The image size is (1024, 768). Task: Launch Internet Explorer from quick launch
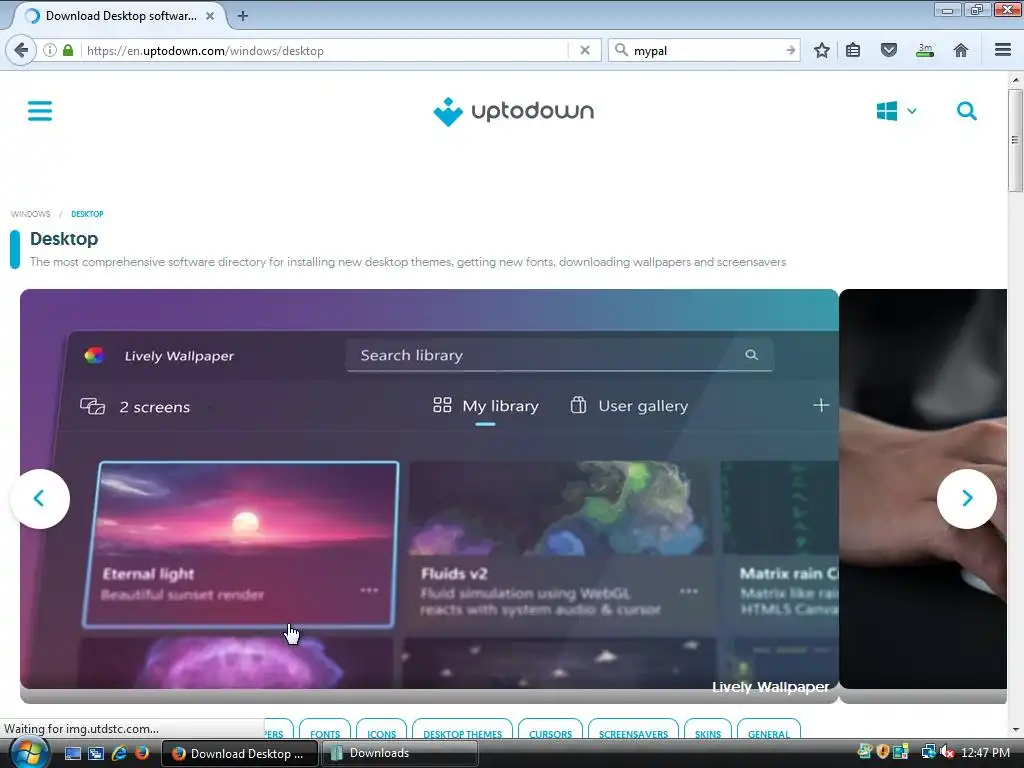119,754
